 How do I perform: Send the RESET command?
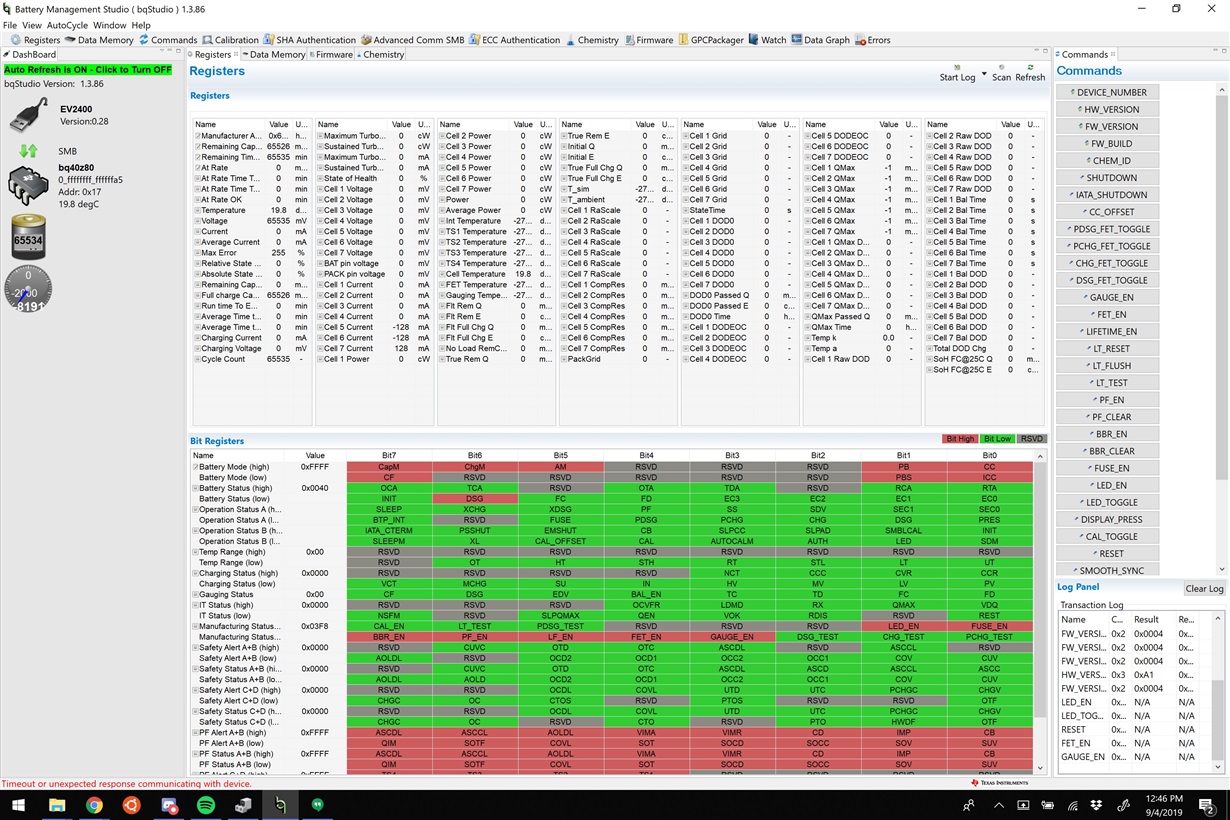click(x=1108, y=553)
